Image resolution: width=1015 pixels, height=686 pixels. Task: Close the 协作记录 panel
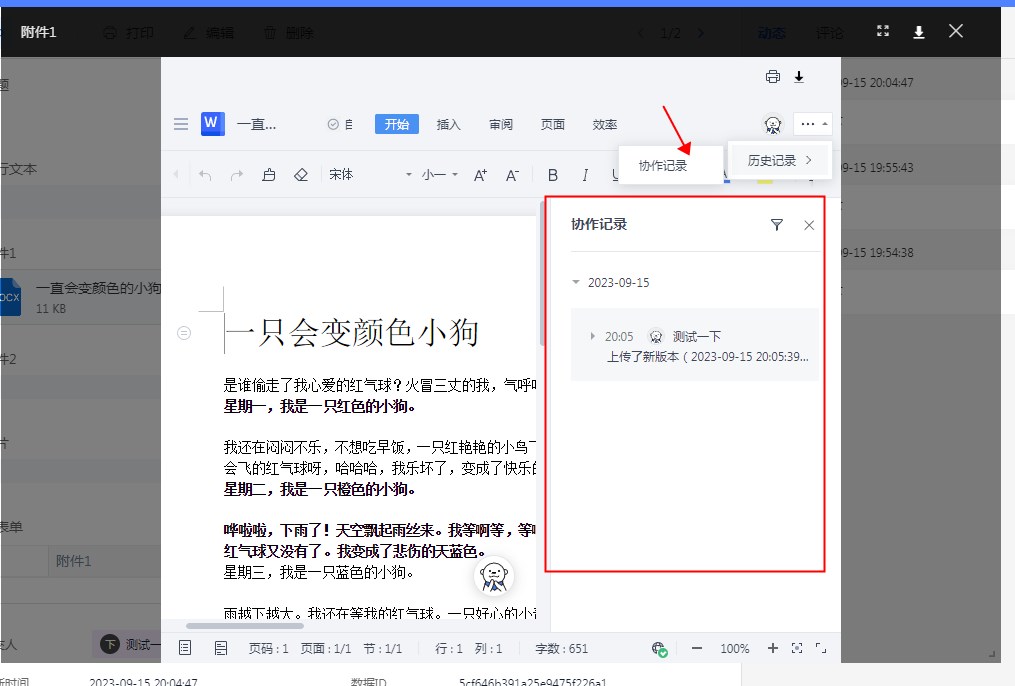(809, 225)
